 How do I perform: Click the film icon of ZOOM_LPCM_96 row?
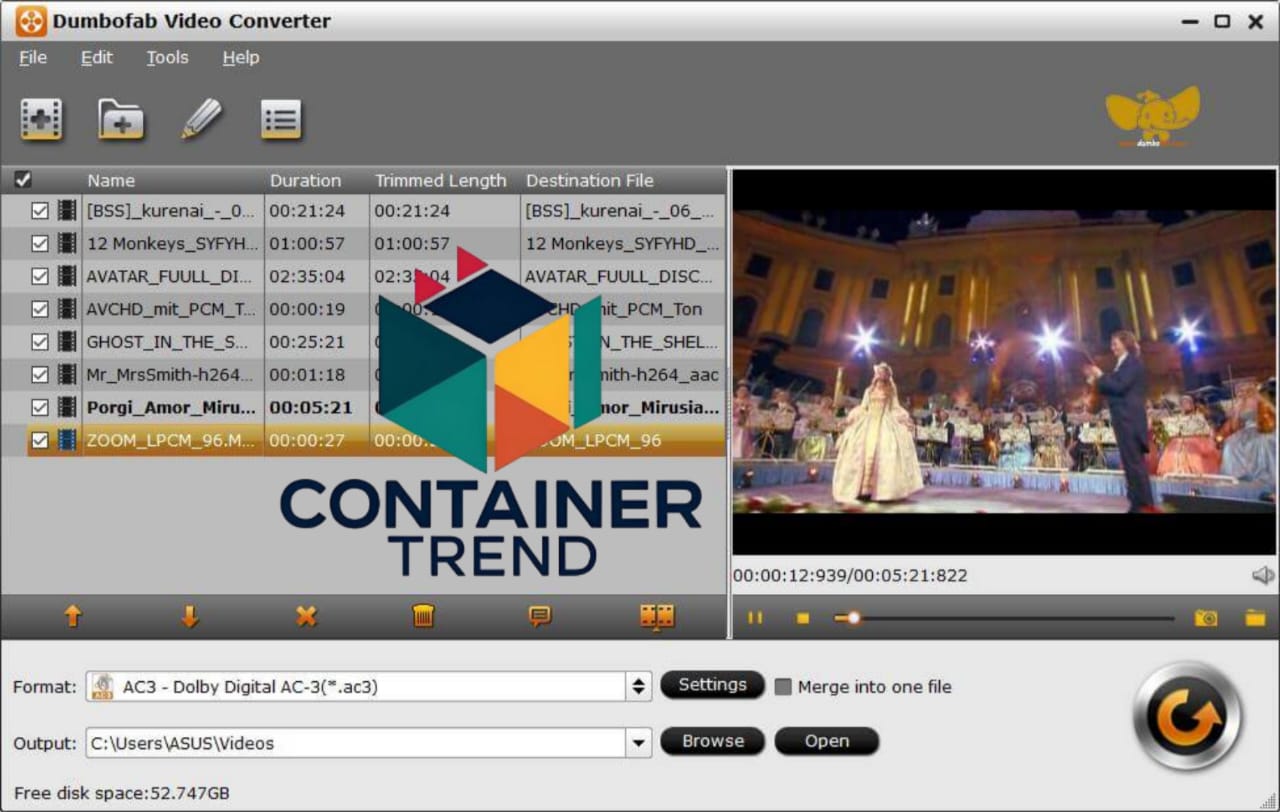coord(67,440)
